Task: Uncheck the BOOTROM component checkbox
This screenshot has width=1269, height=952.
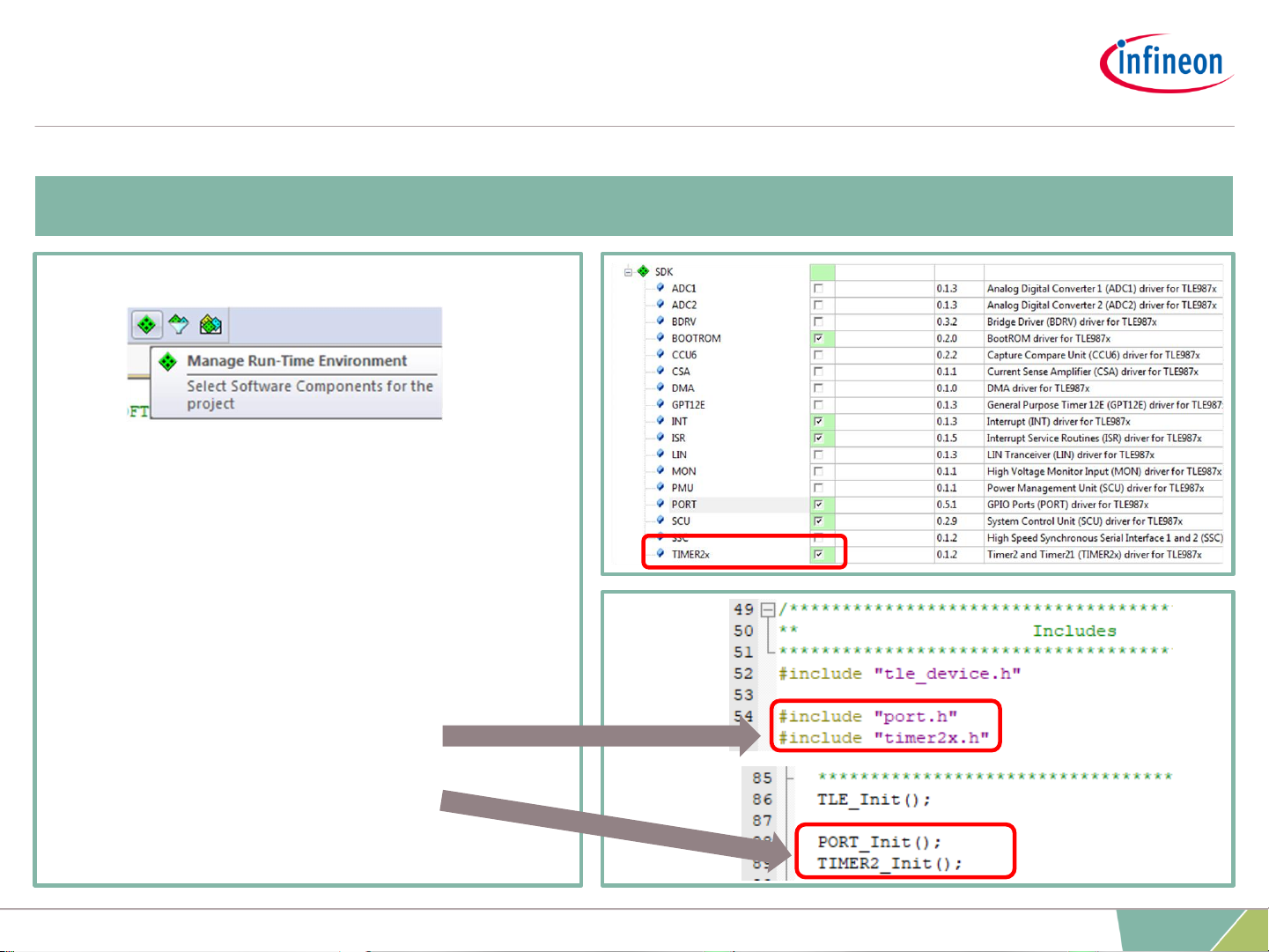Action: (819, 338)
